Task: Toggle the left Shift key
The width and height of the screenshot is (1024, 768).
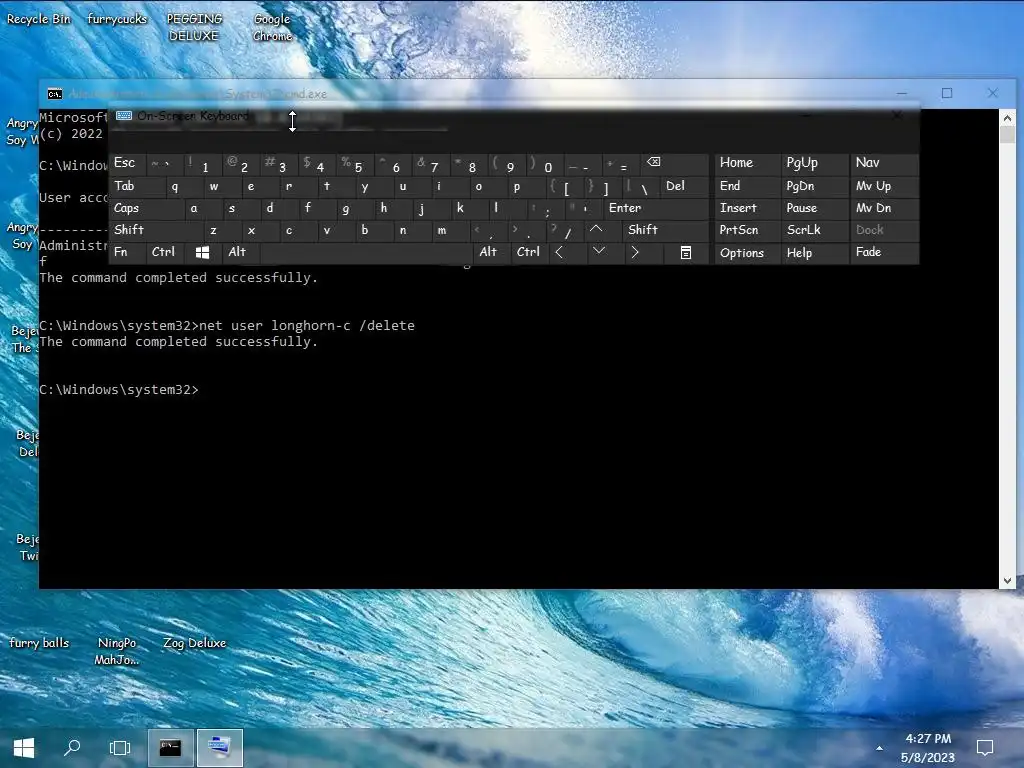Action: coord(155,230)
